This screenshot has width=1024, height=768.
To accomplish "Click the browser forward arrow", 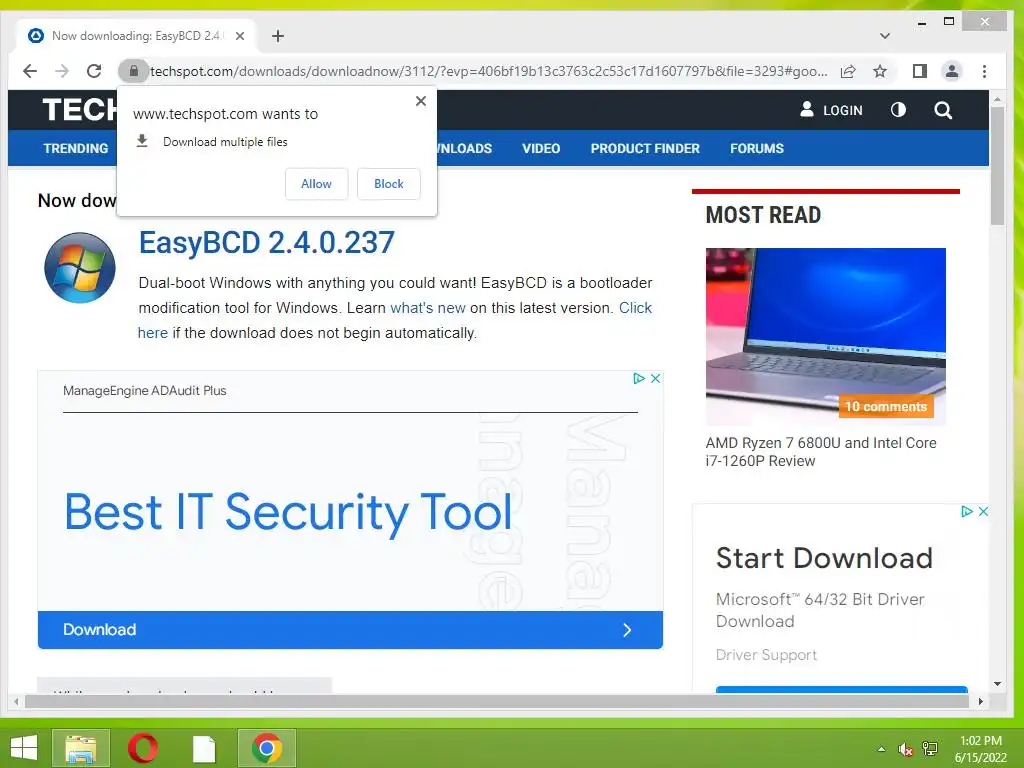I will [x=62, y=71].
